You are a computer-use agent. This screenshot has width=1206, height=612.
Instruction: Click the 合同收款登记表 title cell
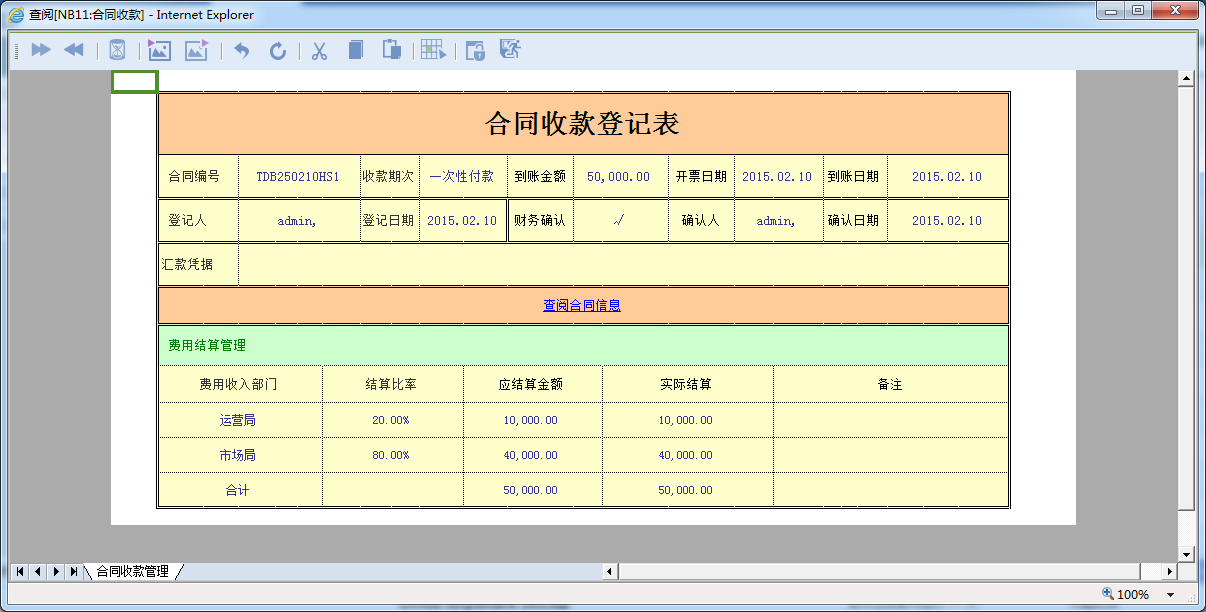click(583, 123)
